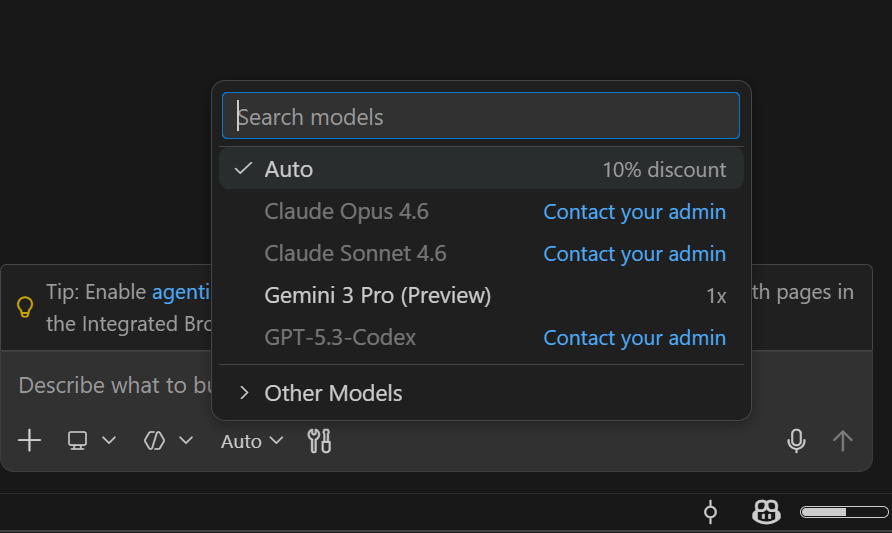Click the usage progress bar in status bar
This screenshot has height=533, width=892.
click(844, 512)
